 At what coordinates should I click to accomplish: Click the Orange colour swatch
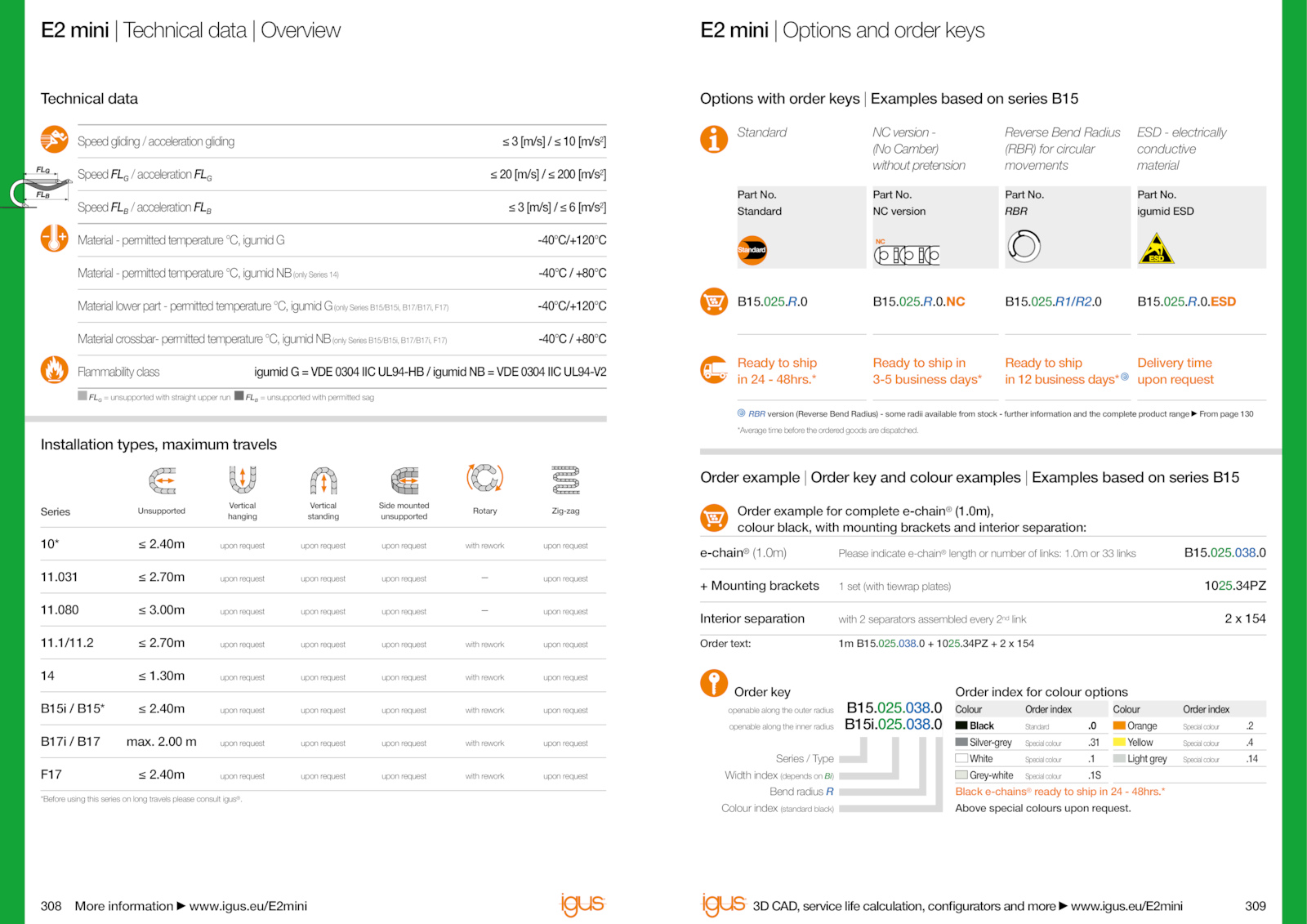pos(1119,725)
